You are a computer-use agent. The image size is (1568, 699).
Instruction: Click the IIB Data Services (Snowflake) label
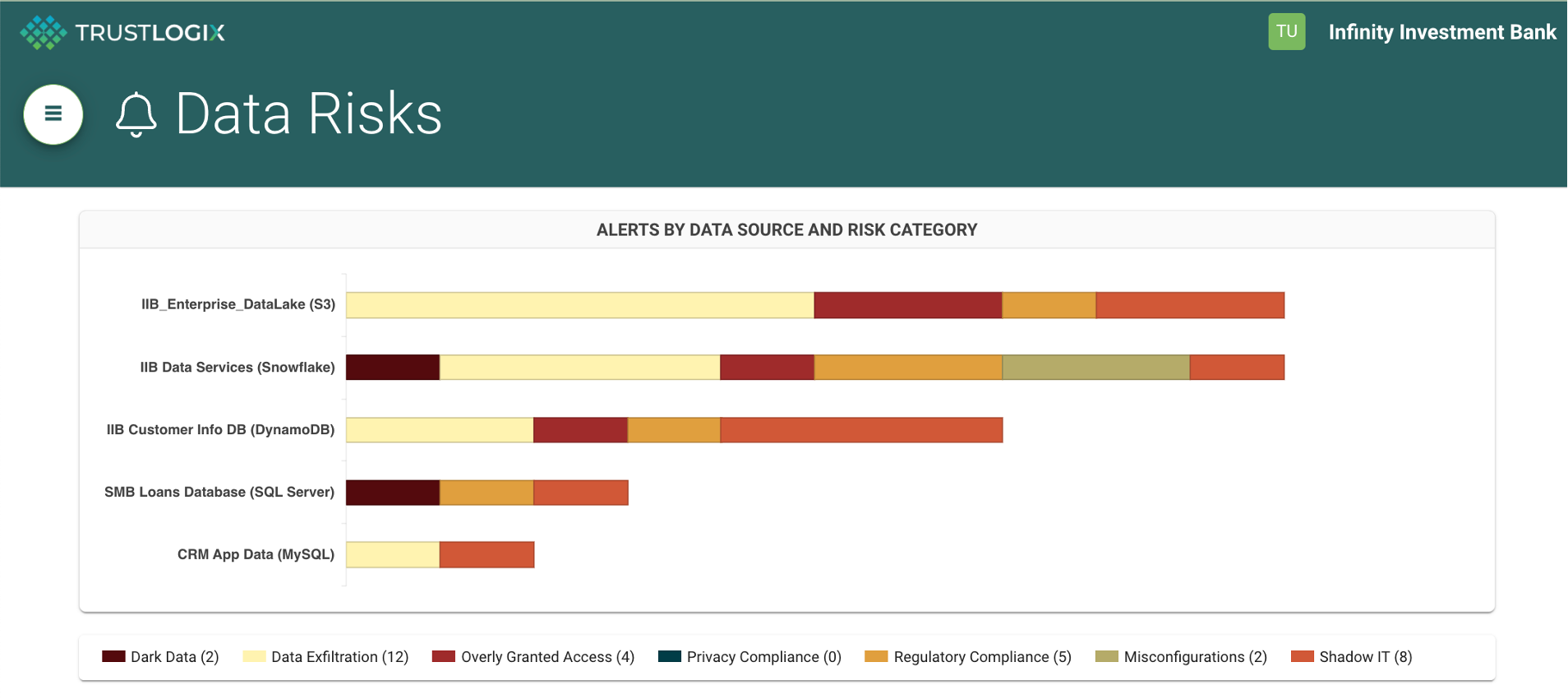(x=237, y=368)
